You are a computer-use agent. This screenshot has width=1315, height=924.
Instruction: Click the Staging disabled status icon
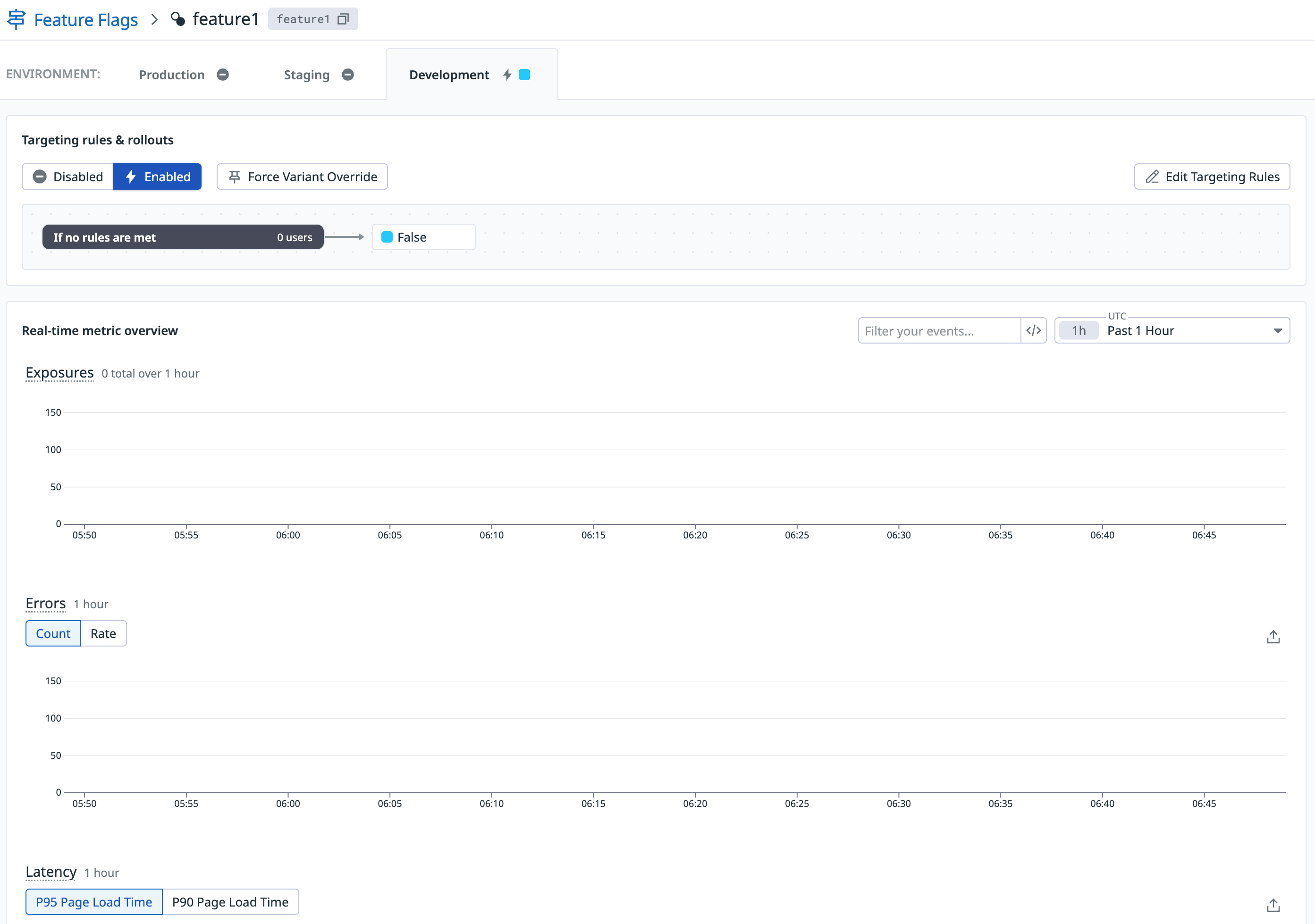[348, 75]
